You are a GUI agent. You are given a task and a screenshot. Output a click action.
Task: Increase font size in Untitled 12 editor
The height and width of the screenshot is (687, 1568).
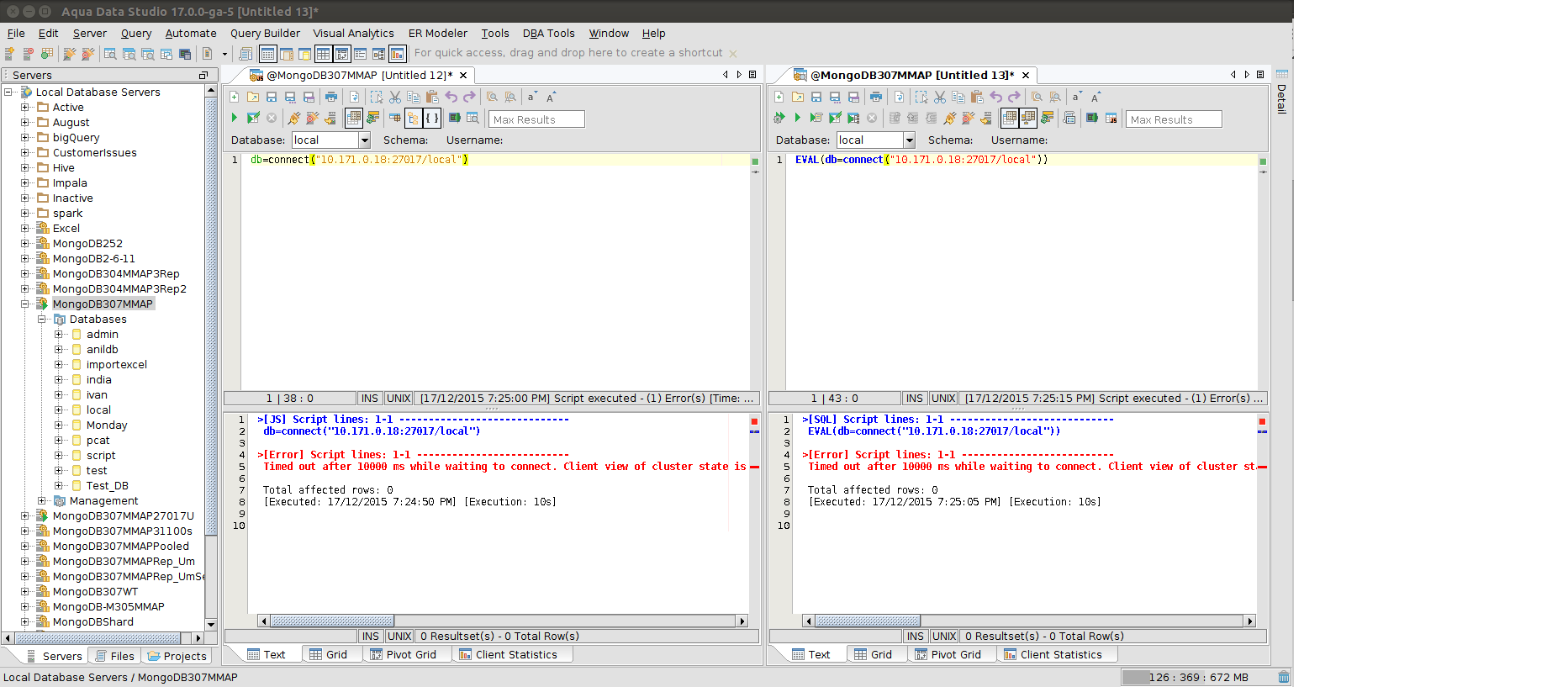point(551,98)
